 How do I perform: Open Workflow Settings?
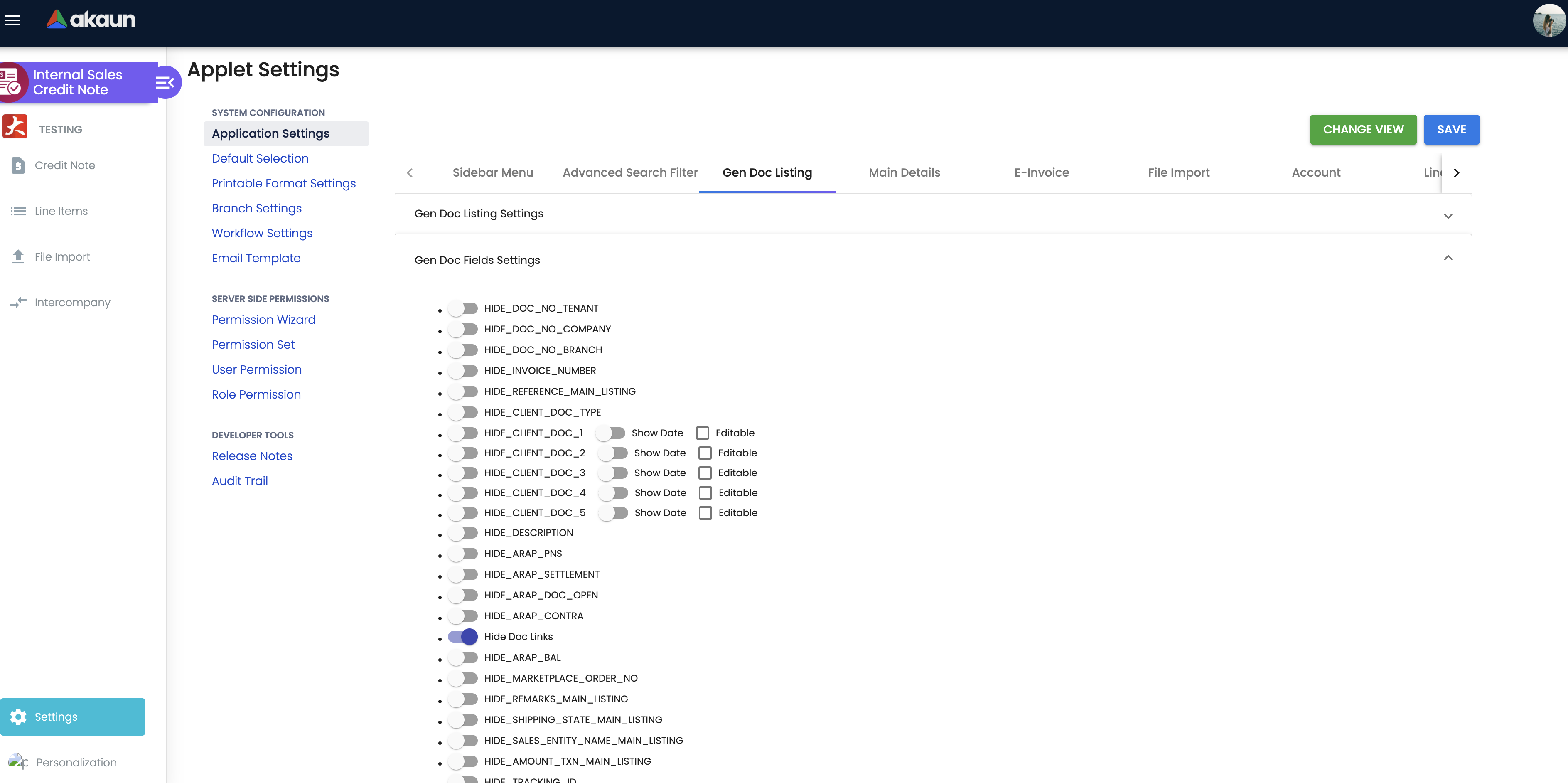coord(262,233)
